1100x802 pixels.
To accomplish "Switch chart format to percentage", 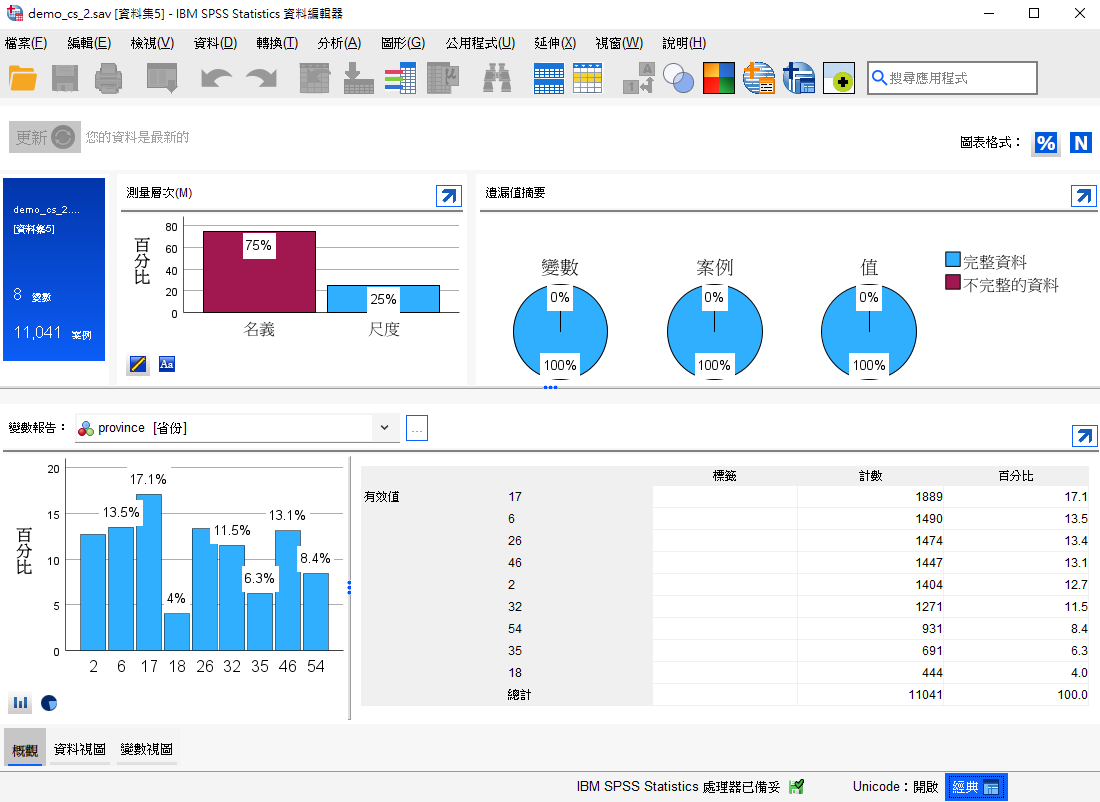I will click(x=1045, y=142).
